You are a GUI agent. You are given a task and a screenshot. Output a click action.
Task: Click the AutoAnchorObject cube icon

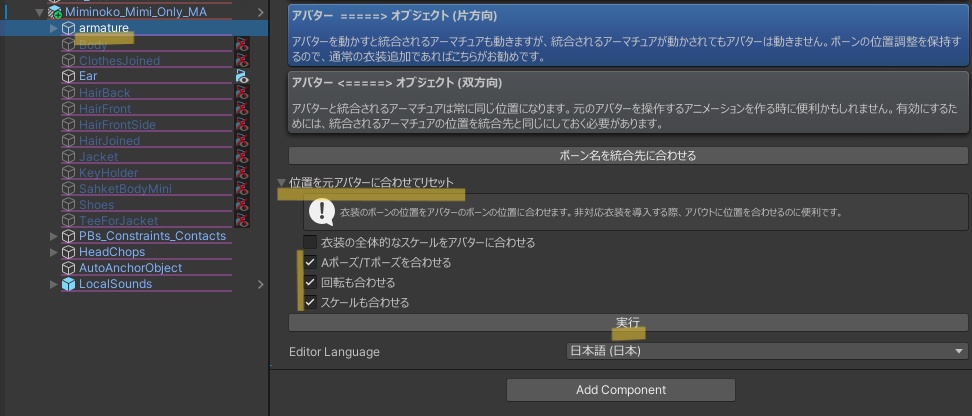pos(68,268)
